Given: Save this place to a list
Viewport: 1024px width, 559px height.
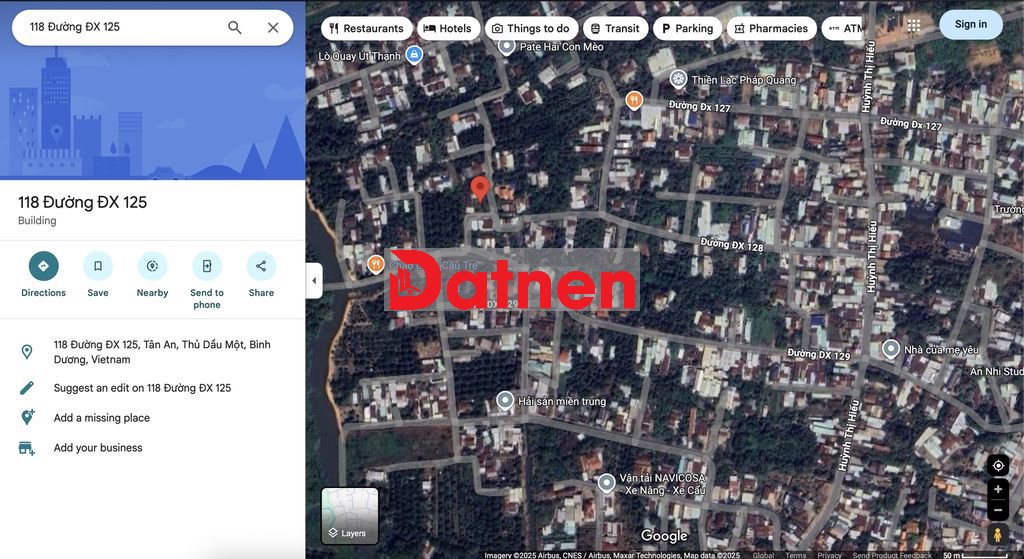Looking at the screenshot, I should click(x=98, y=266).
